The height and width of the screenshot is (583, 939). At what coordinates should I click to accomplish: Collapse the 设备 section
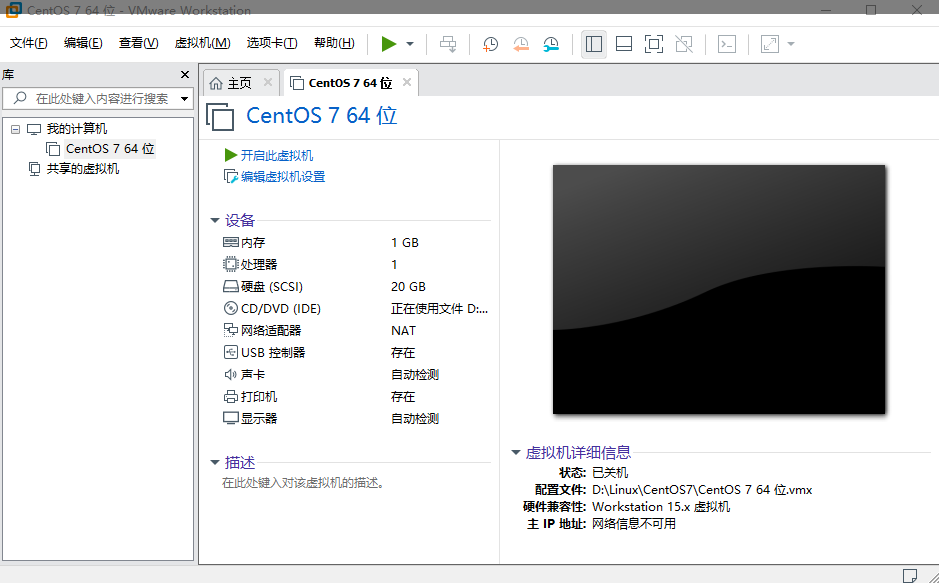coord(214,220)
